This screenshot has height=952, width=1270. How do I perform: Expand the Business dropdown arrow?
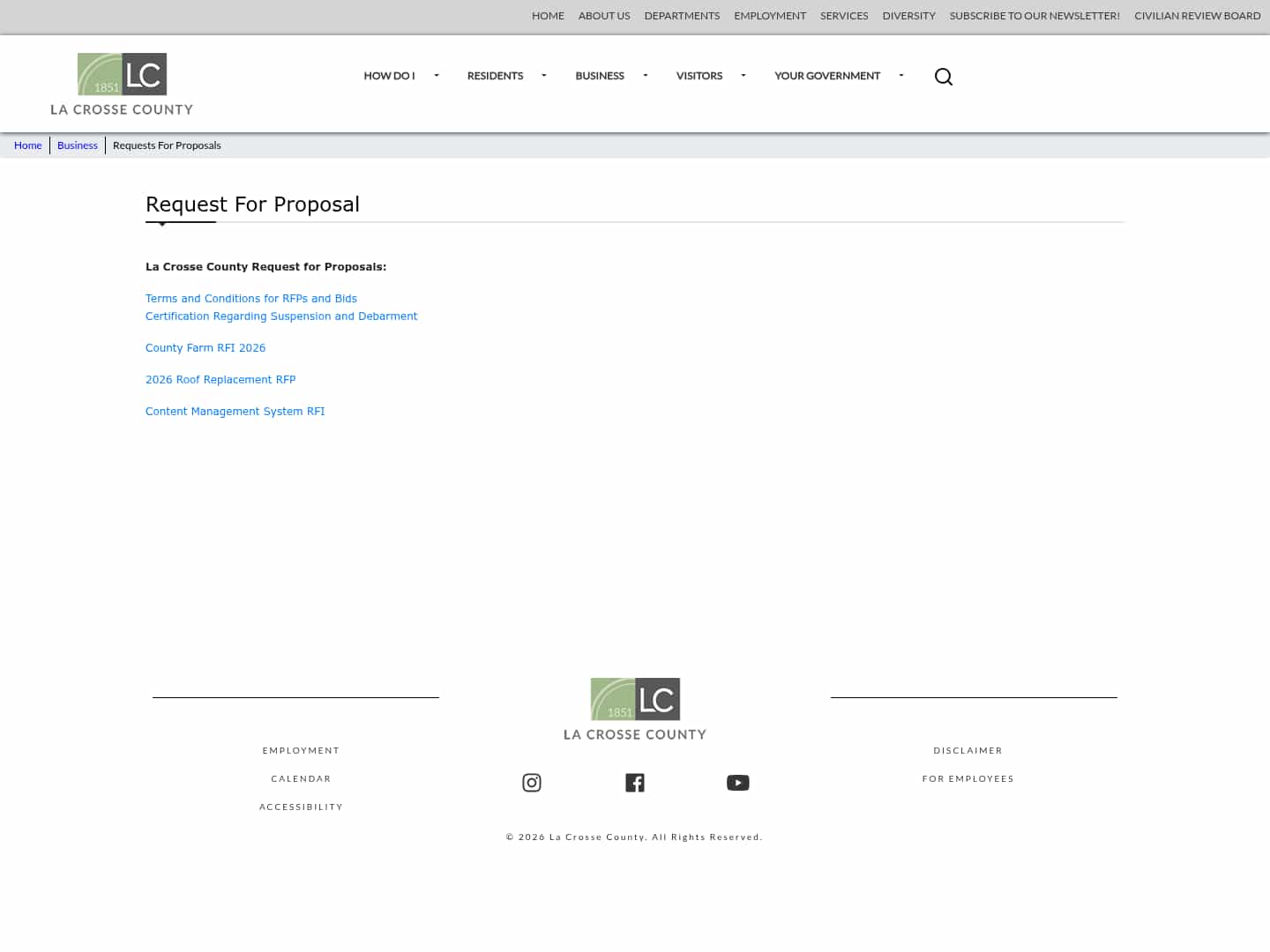click(646, 76)
